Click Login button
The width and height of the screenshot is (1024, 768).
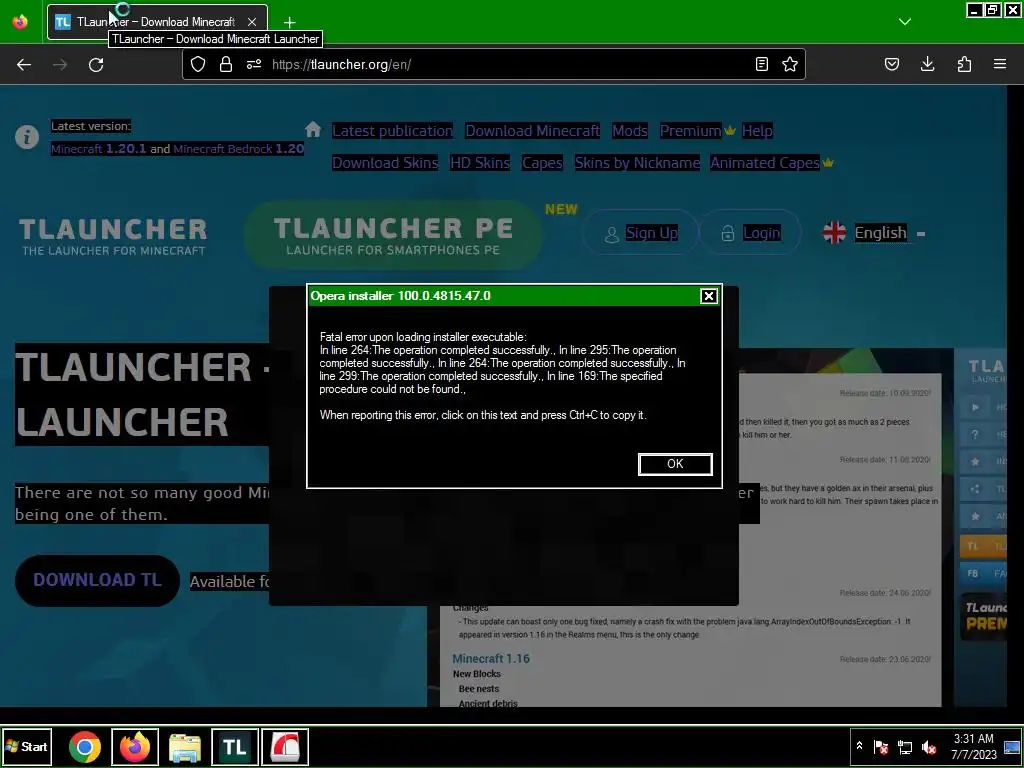(x=750, y=233)
